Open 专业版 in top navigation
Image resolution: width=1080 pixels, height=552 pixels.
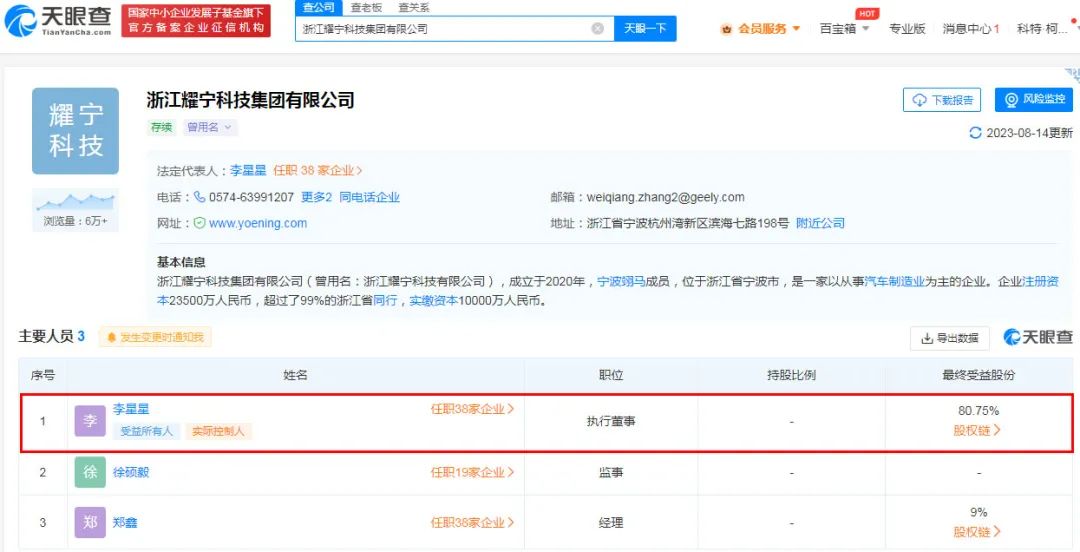pos(907,29)
